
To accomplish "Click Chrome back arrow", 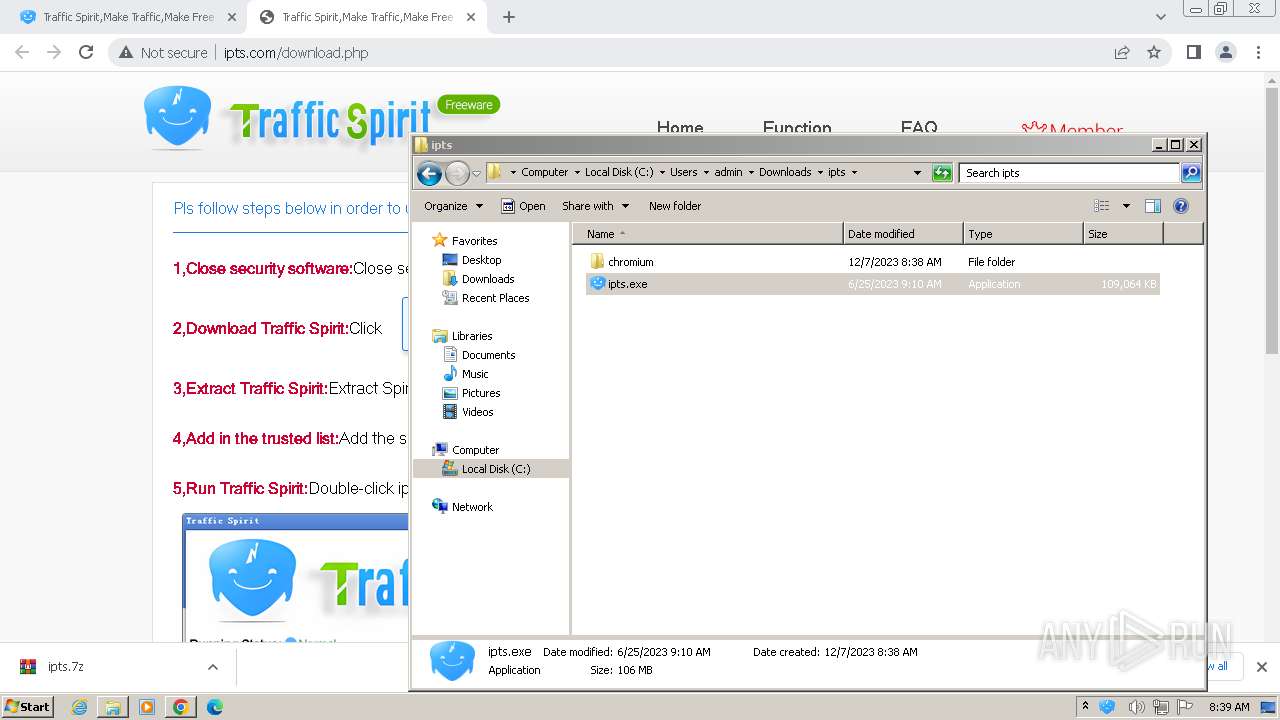I will click(x=22, y=52).
